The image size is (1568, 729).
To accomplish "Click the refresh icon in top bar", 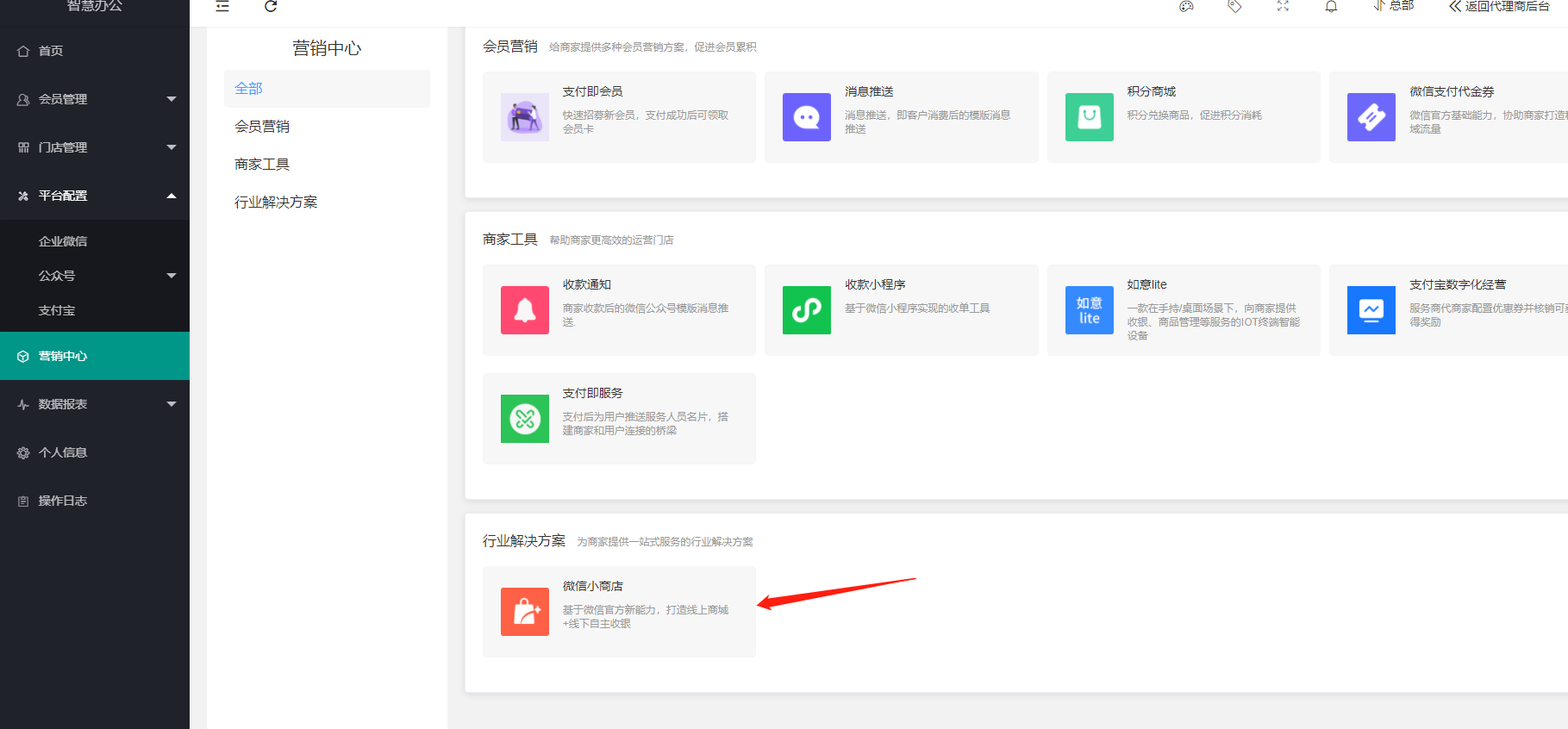I will [x=271, y=6].
